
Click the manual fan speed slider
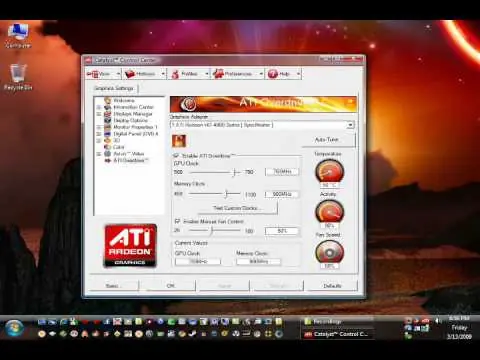[211, 230]
